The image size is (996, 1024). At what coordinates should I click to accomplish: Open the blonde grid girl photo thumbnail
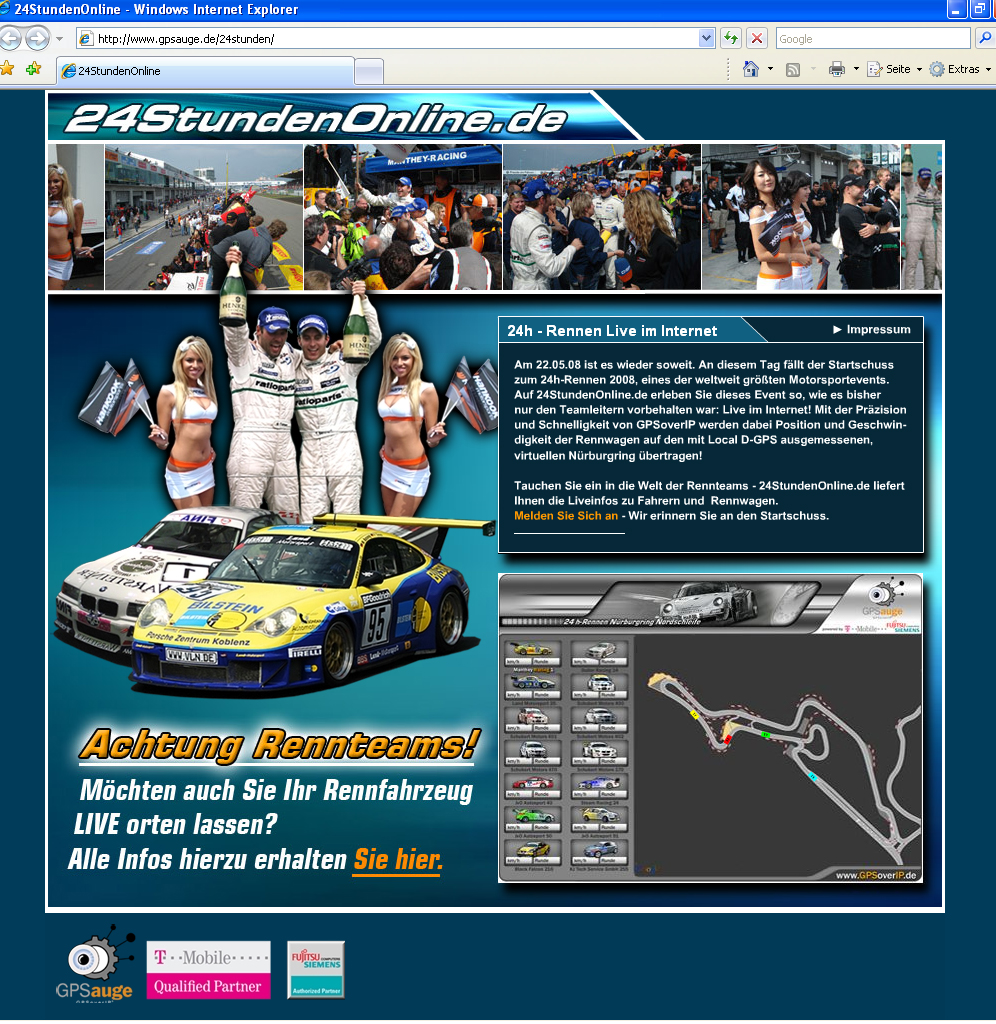click(x=76, y=217)
